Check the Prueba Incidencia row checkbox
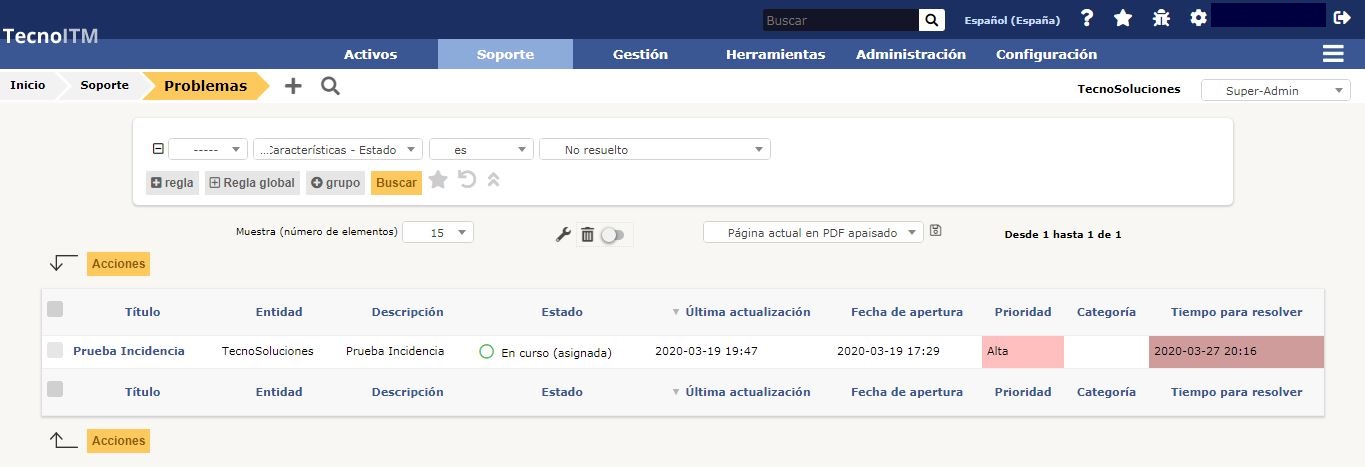 click(55, 350)
